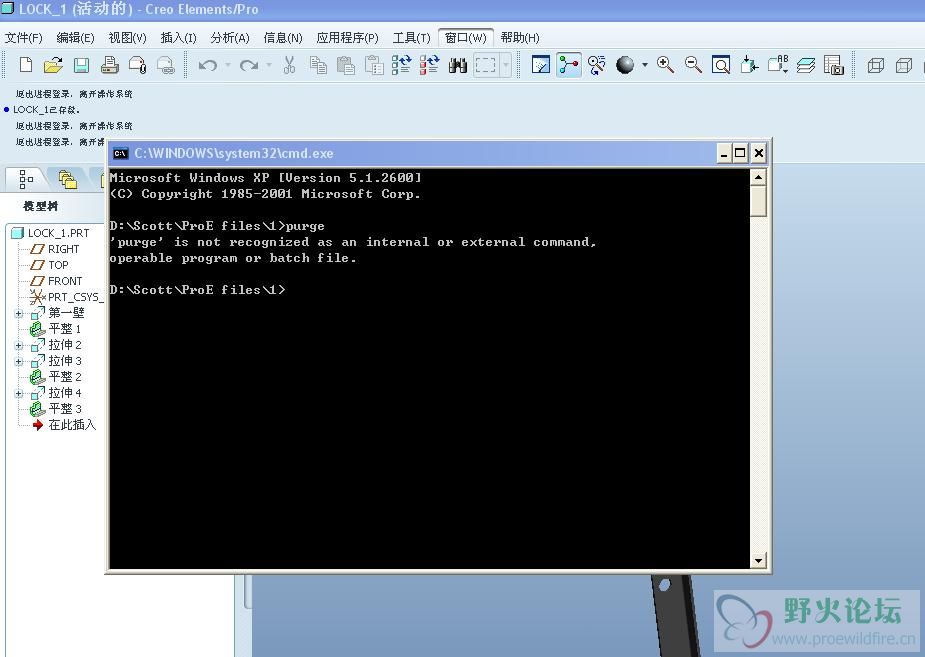This screenshot has width=925, height=657.
Task: Open the 帮助(H) menu
Action: [520, 38]
